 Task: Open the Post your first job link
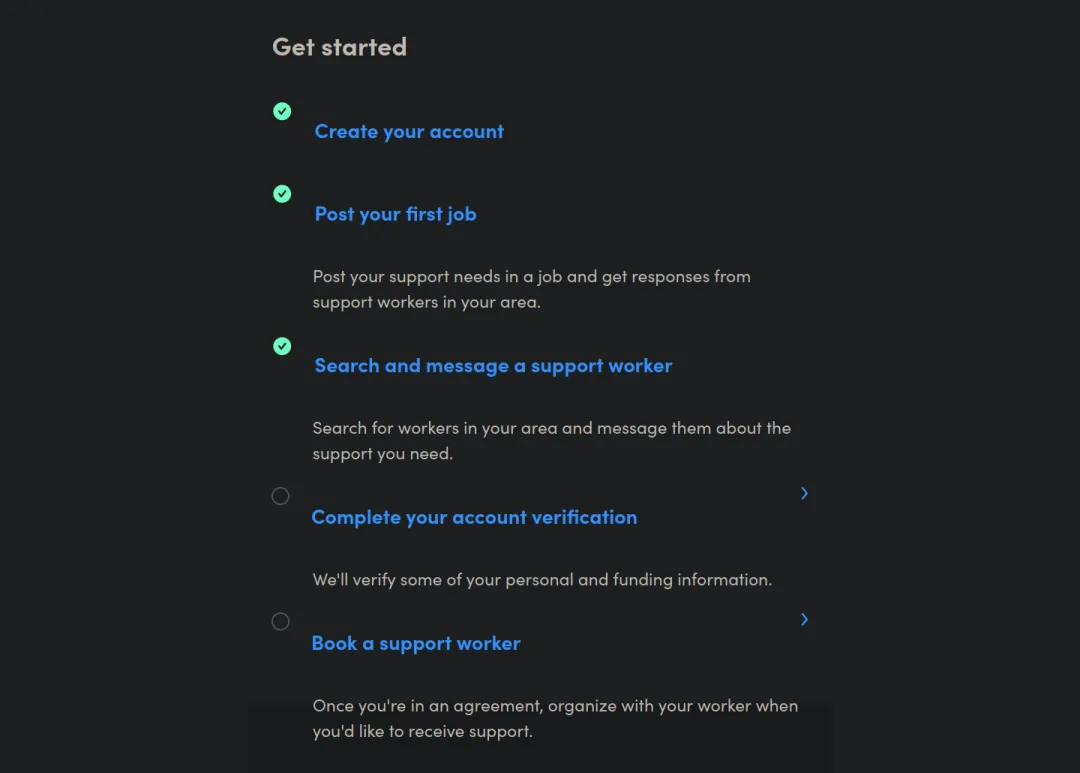pyautogui.click(x=395, y=214)
